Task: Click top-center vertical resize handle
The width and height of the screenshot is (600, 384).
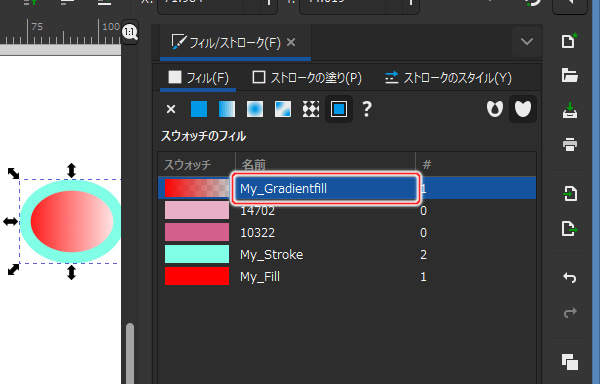Action: [71, 171]
